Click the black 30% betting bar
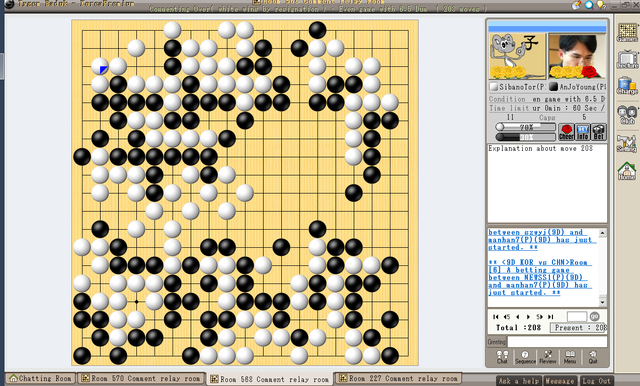The height and width of the screenshot is (386, 640). (x=525, y=137)
